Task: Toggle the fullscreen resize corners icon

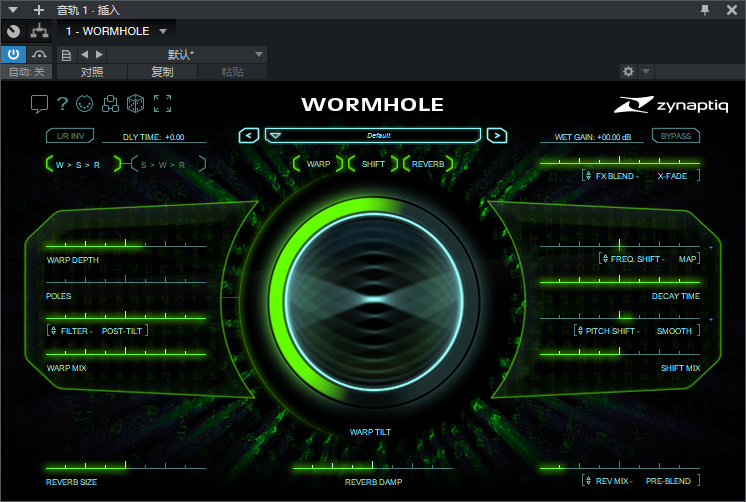Action: 162,103
